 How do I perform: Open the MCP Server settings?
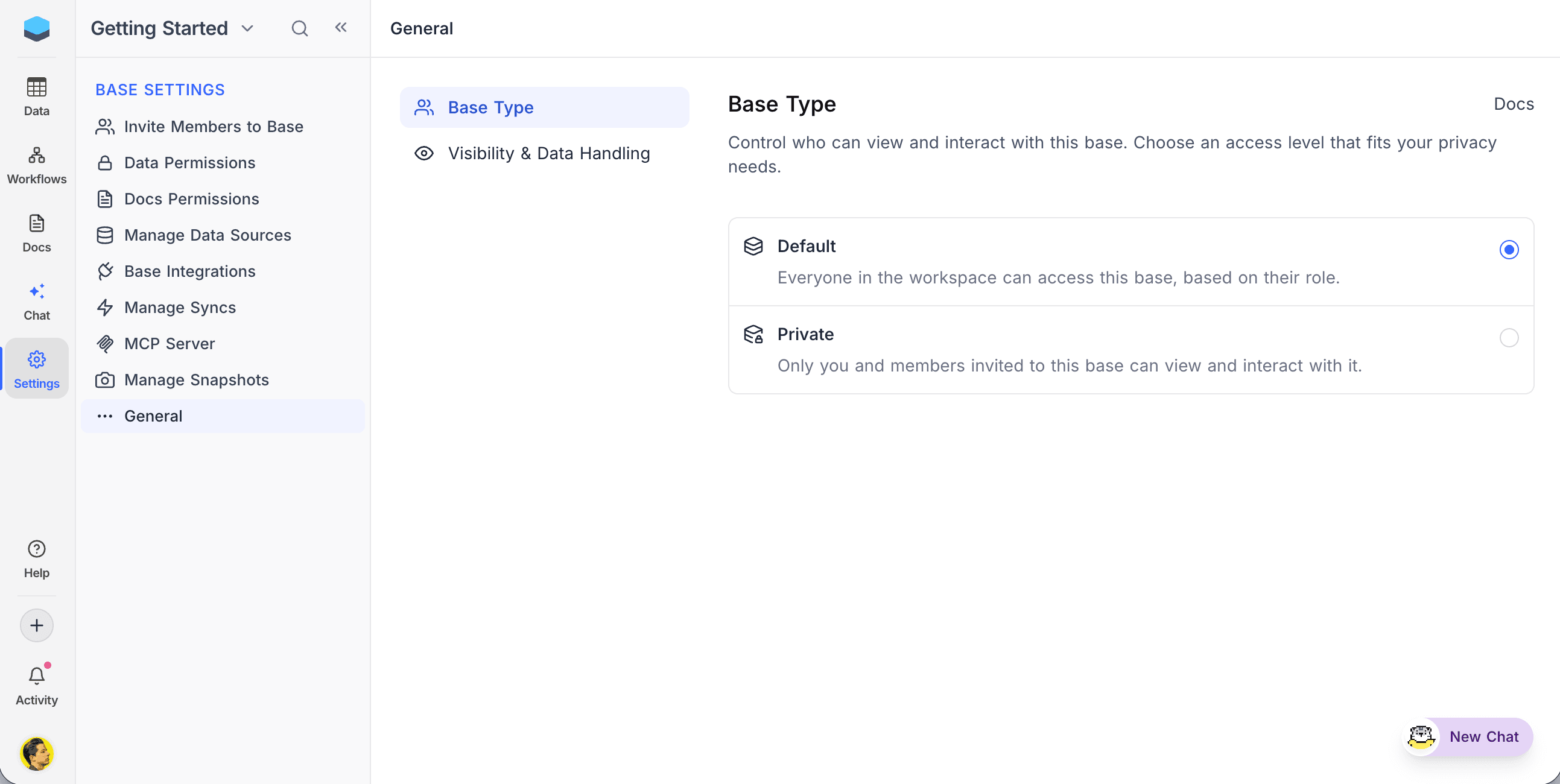click(x=169, y=344)
